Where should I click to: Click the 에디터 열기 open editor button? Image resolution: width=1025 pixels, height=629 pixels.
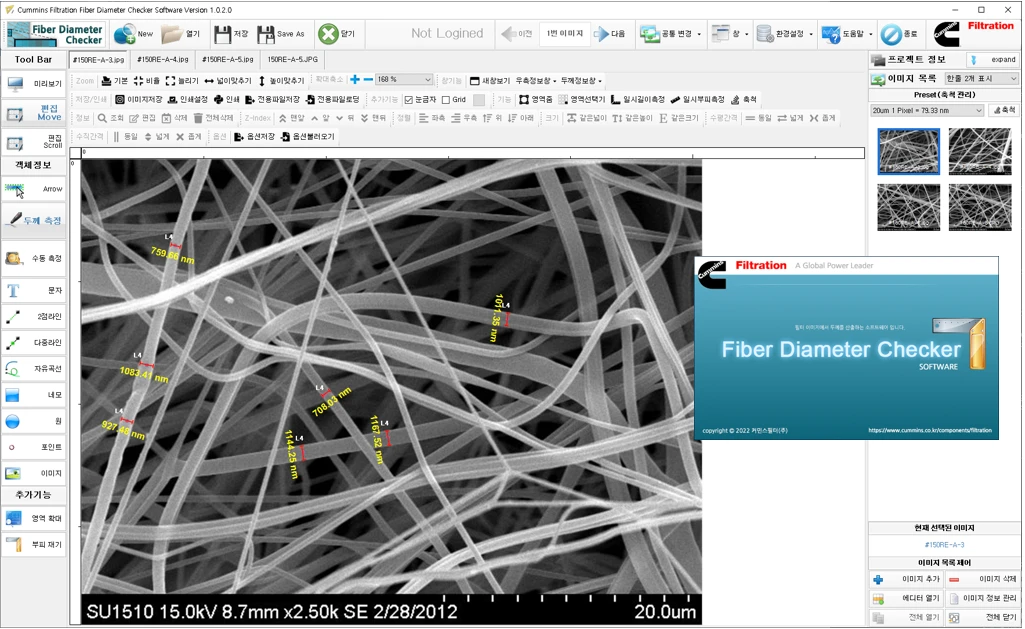point(906,598)
